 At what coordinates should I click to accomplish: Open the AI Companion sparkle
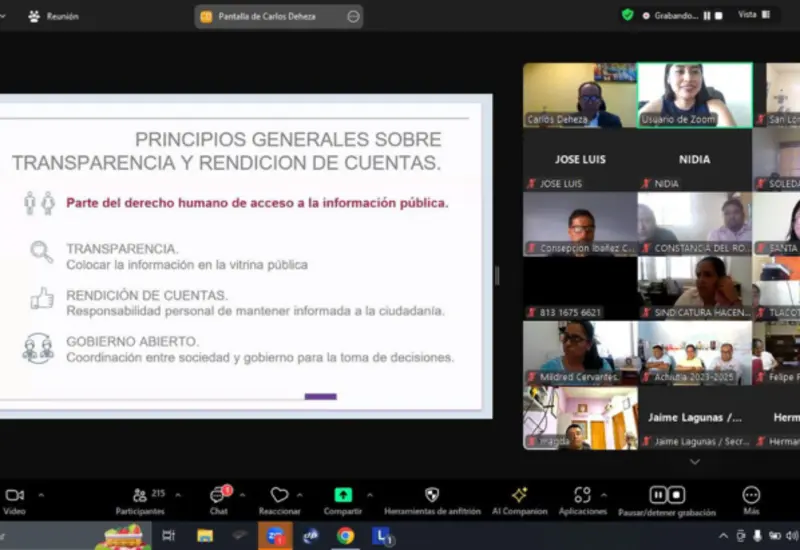pyautogui.click(x=519, y=501)
